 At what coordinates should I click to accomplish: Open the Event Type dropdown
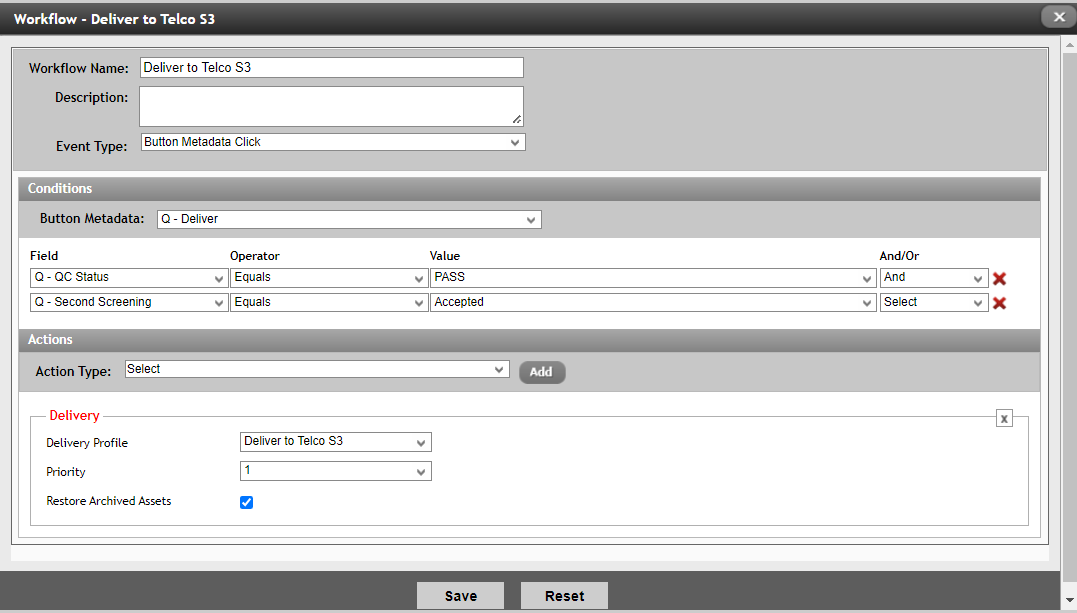click(332, 143)
